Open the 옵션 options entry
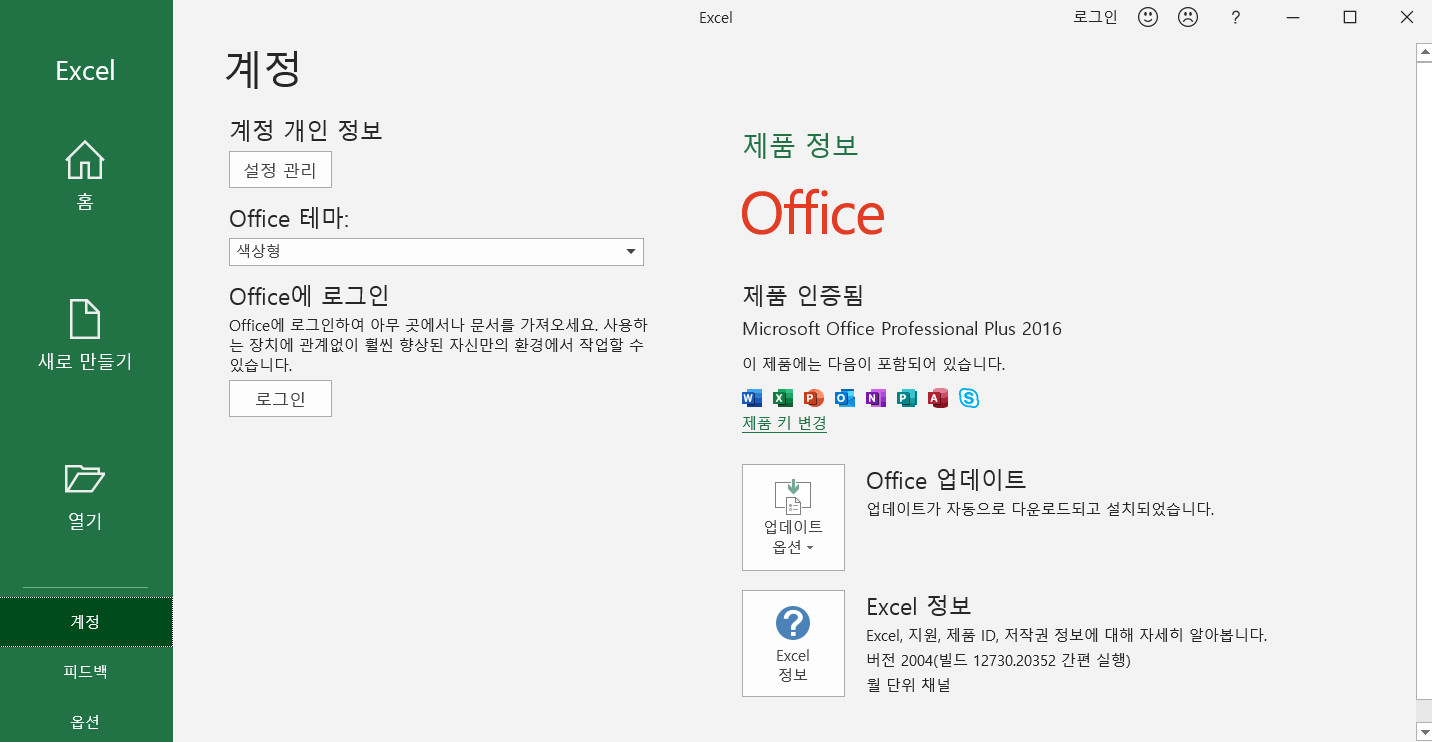The height and width of the screenshot is (742, 1432). (86, 722)
